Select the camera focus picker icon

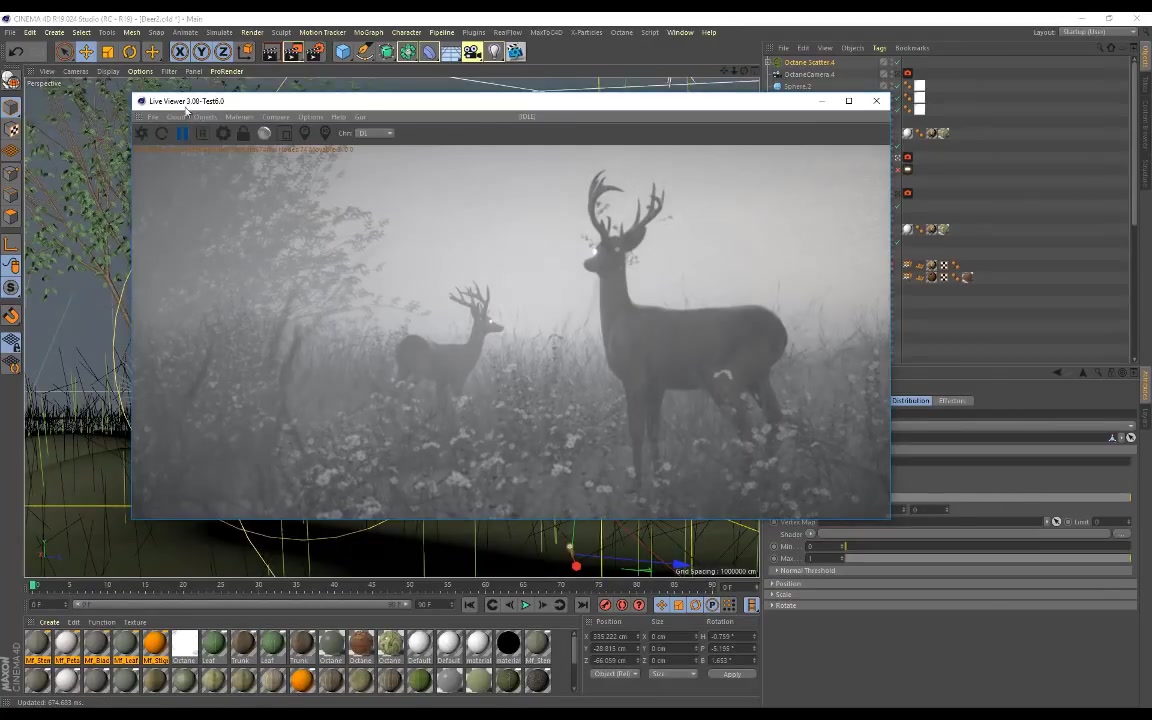click(x=304, y=133)
